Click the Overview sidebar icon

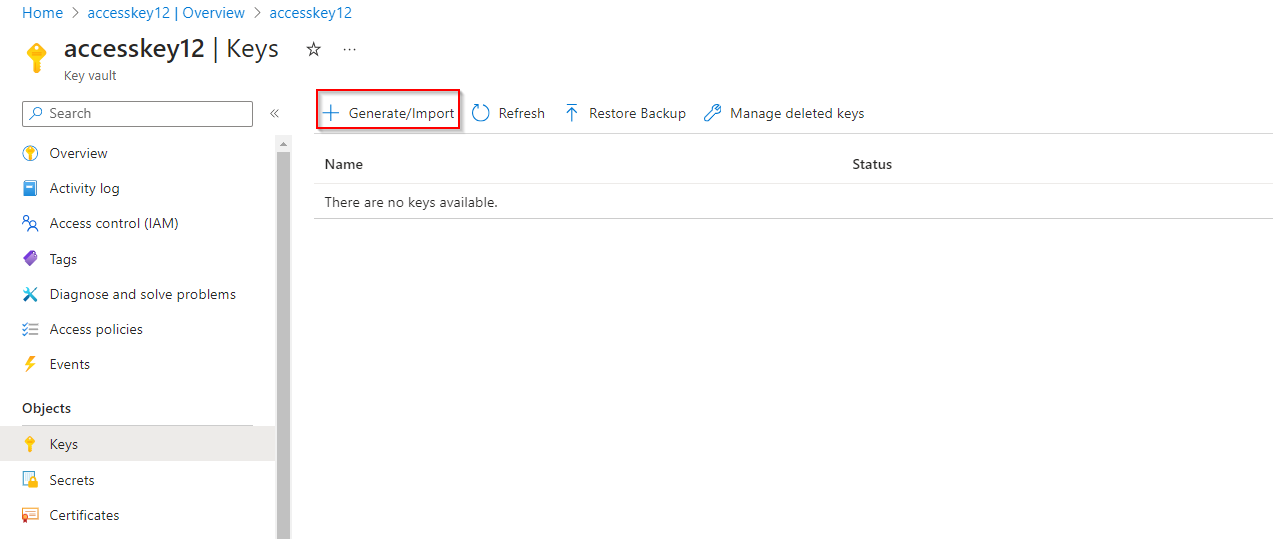[x=30, y=153]
